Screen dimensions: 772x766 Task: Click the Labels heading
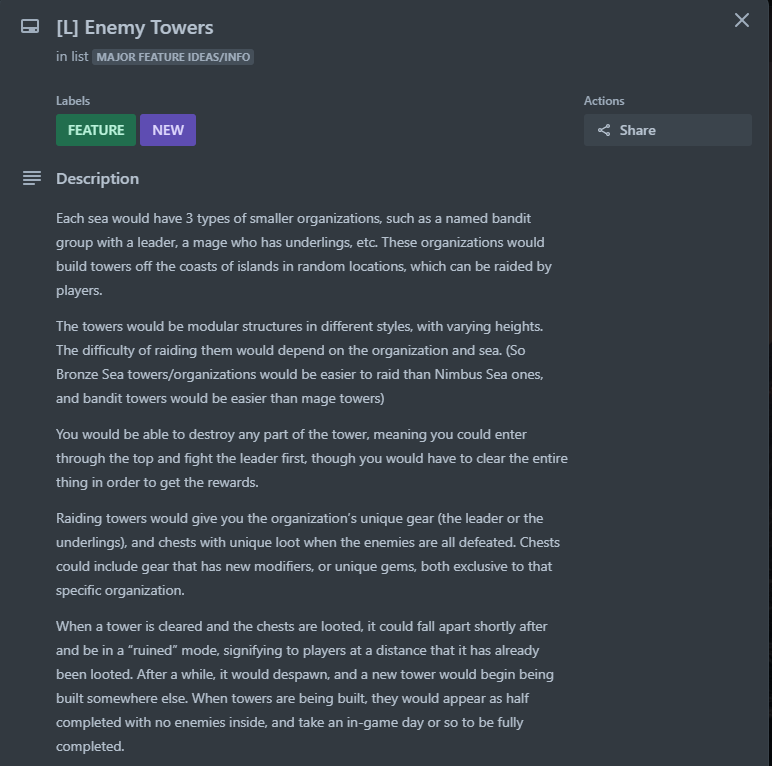coord(73,100)
